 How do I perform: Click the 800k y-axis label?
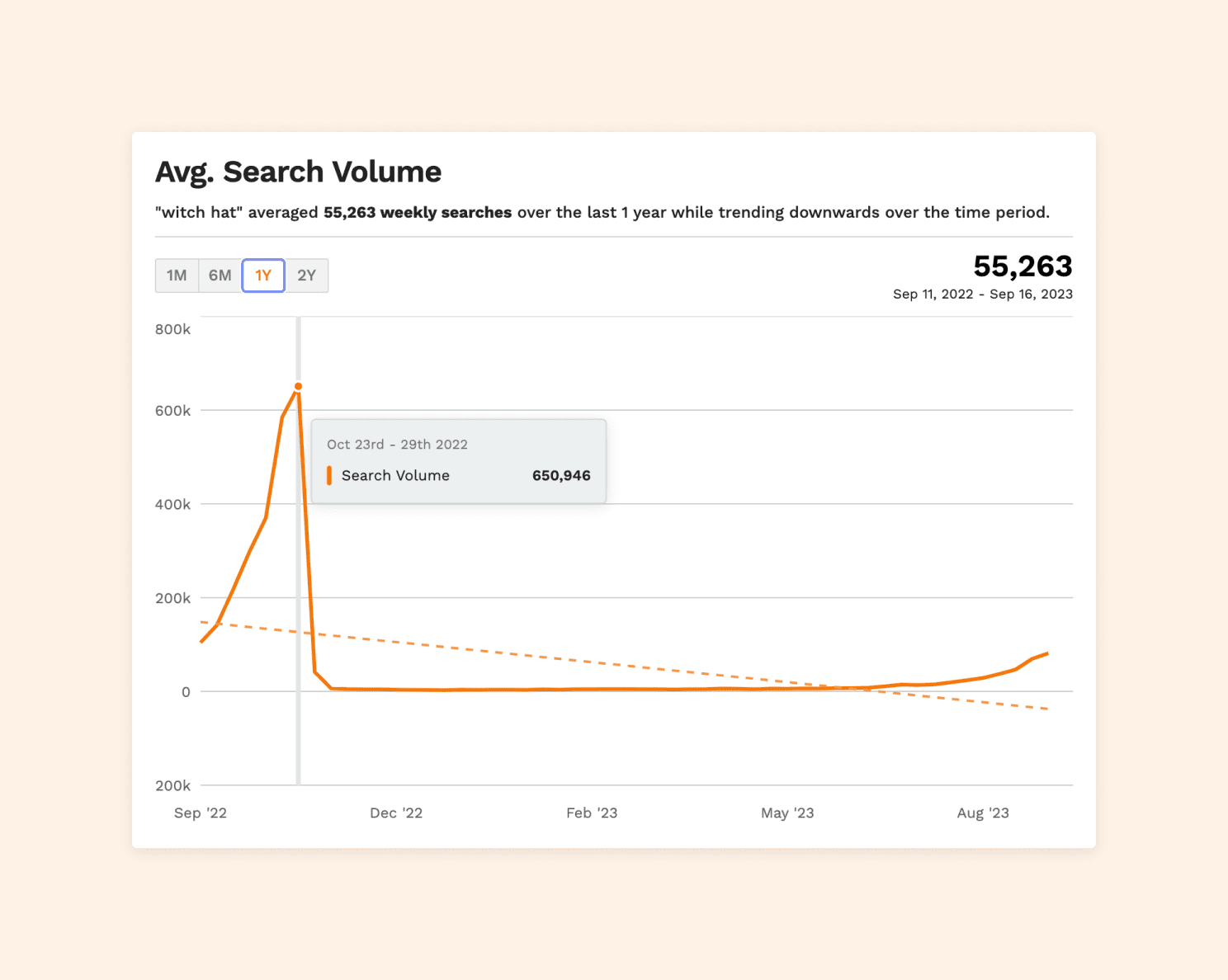[x=172, y=329]
